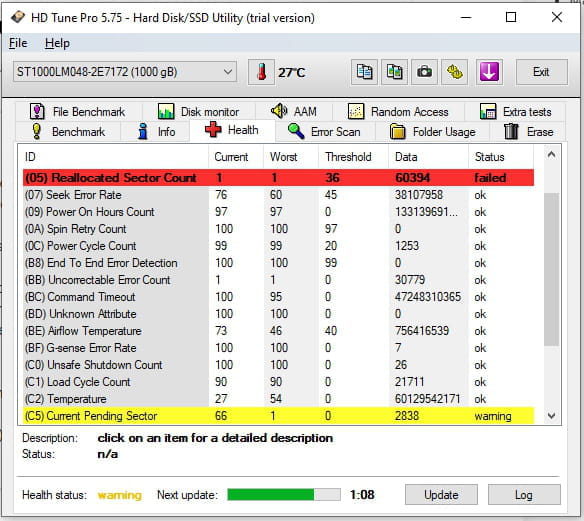Click the Data column header
The height and width of the screenshot is (521, 584).
(428, 157)
